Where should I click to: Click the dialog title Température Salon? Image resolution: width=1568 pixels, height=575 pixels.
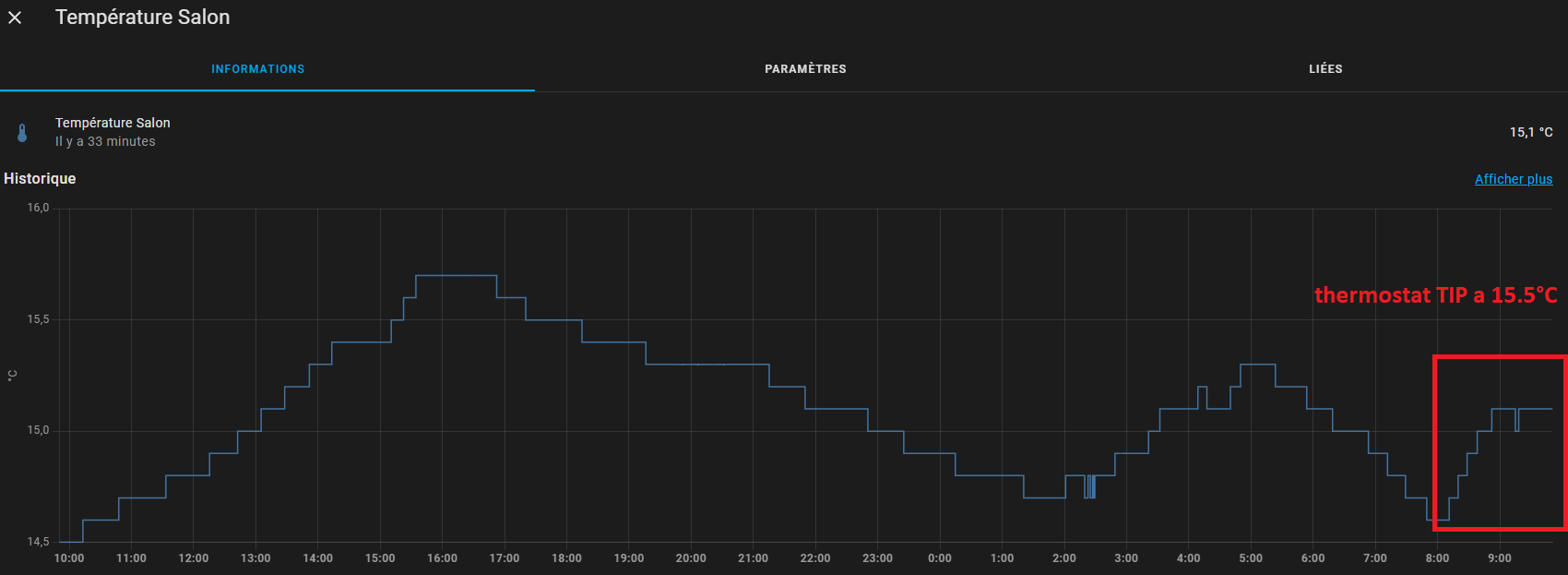[143, 18]
